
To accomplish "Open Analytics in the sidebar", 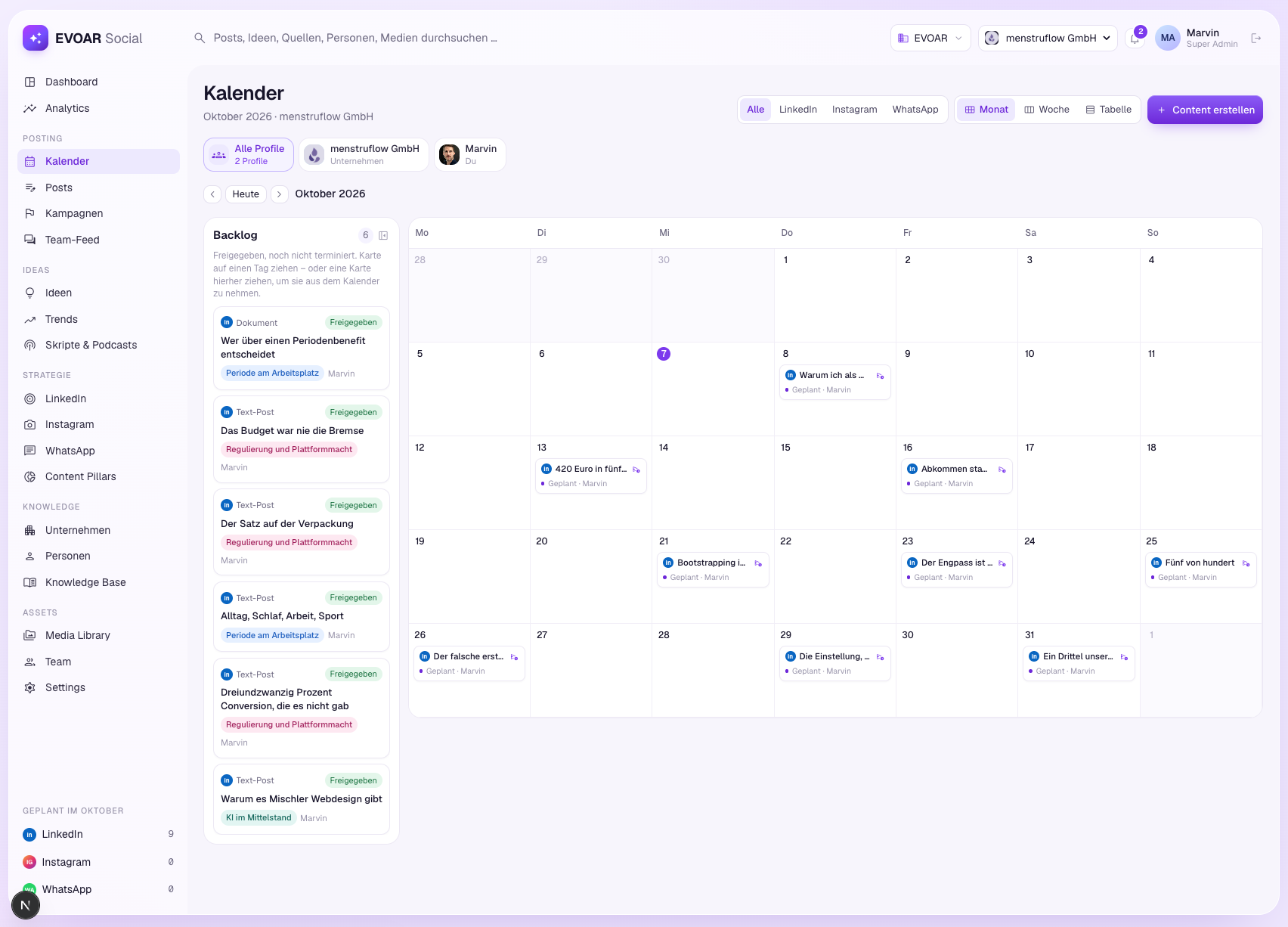I will coord(98,108).
